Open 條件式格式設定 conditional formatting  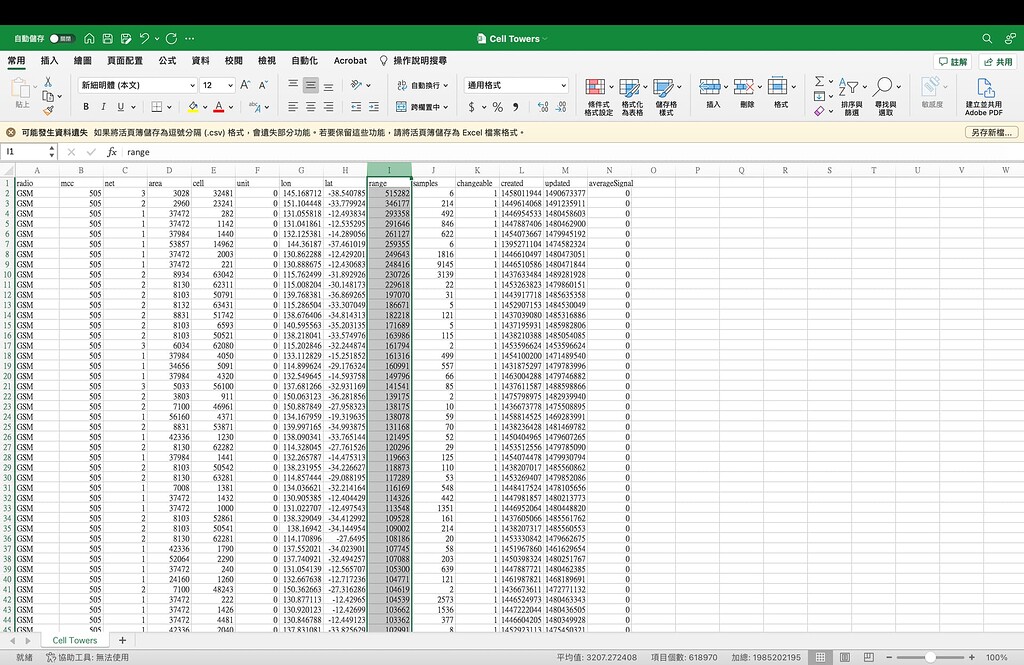click(598, 96)
